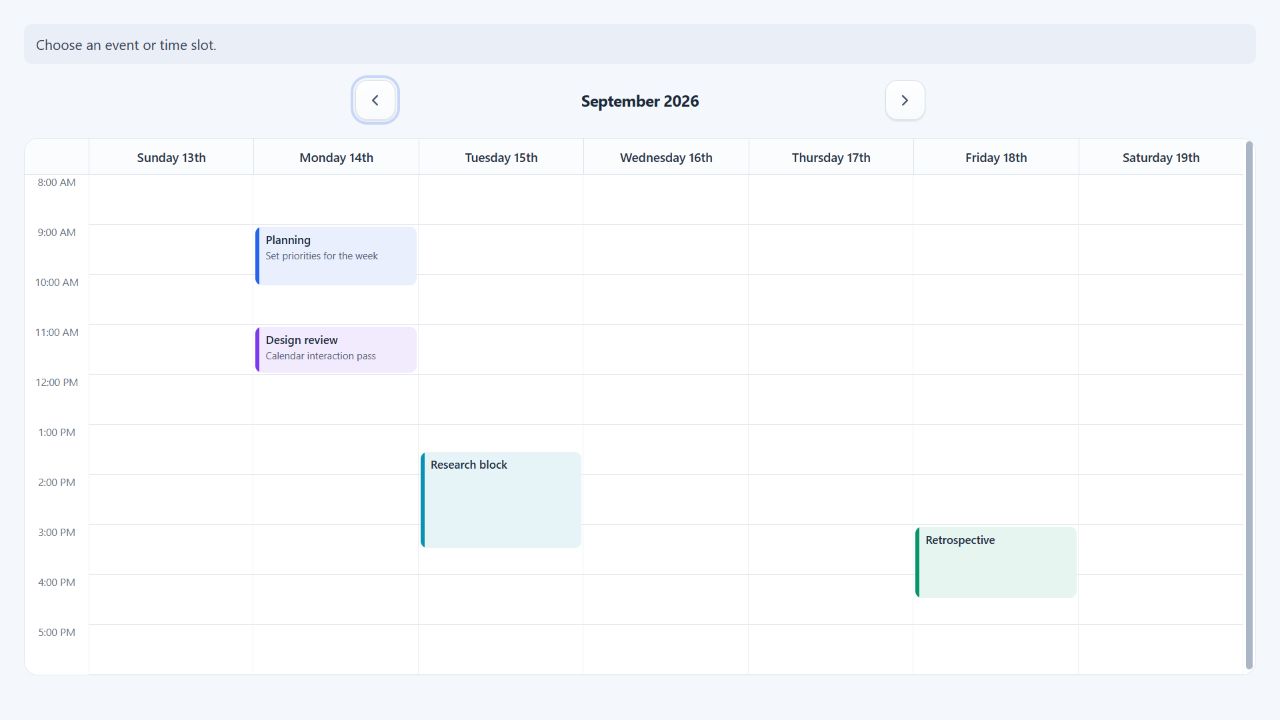Viewport: 1280px width, 720px height.
Task: Select the Friday 18th column header
Action: [996, 157]
